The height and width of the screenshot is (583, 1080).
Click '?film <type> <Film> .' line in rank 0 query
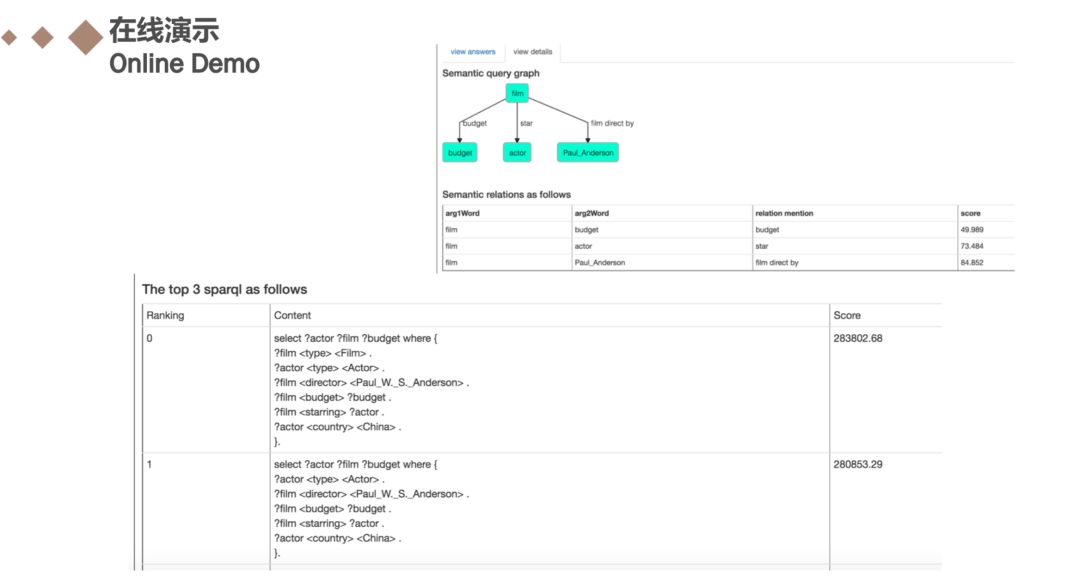pyautogui.click(x=323, y=354)
